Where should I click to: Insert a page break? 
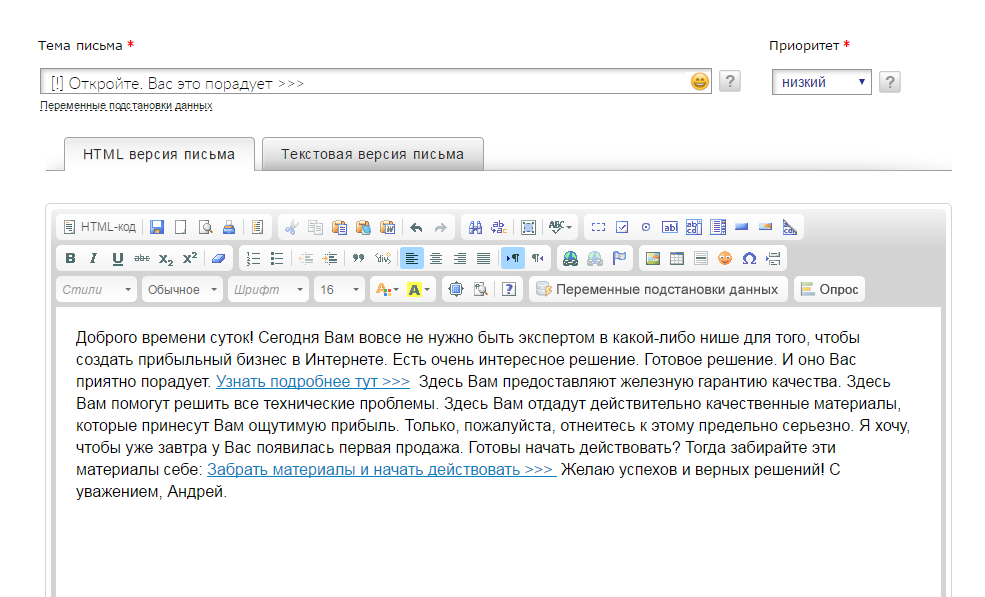pyautogui.click(x=773, y=258)
